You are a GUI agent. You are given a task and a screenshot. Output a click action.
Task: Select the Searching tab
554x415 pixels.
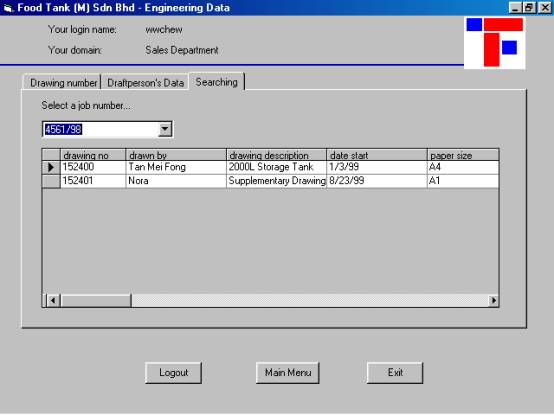point(217,82)
